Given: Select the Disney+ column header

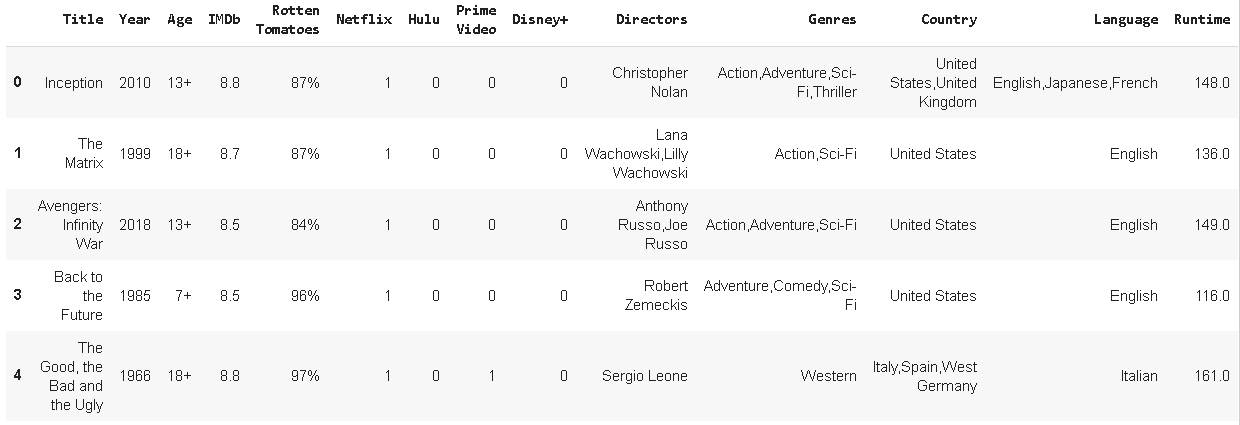Looking at the screenshot, I should click(x=540, y=19).
